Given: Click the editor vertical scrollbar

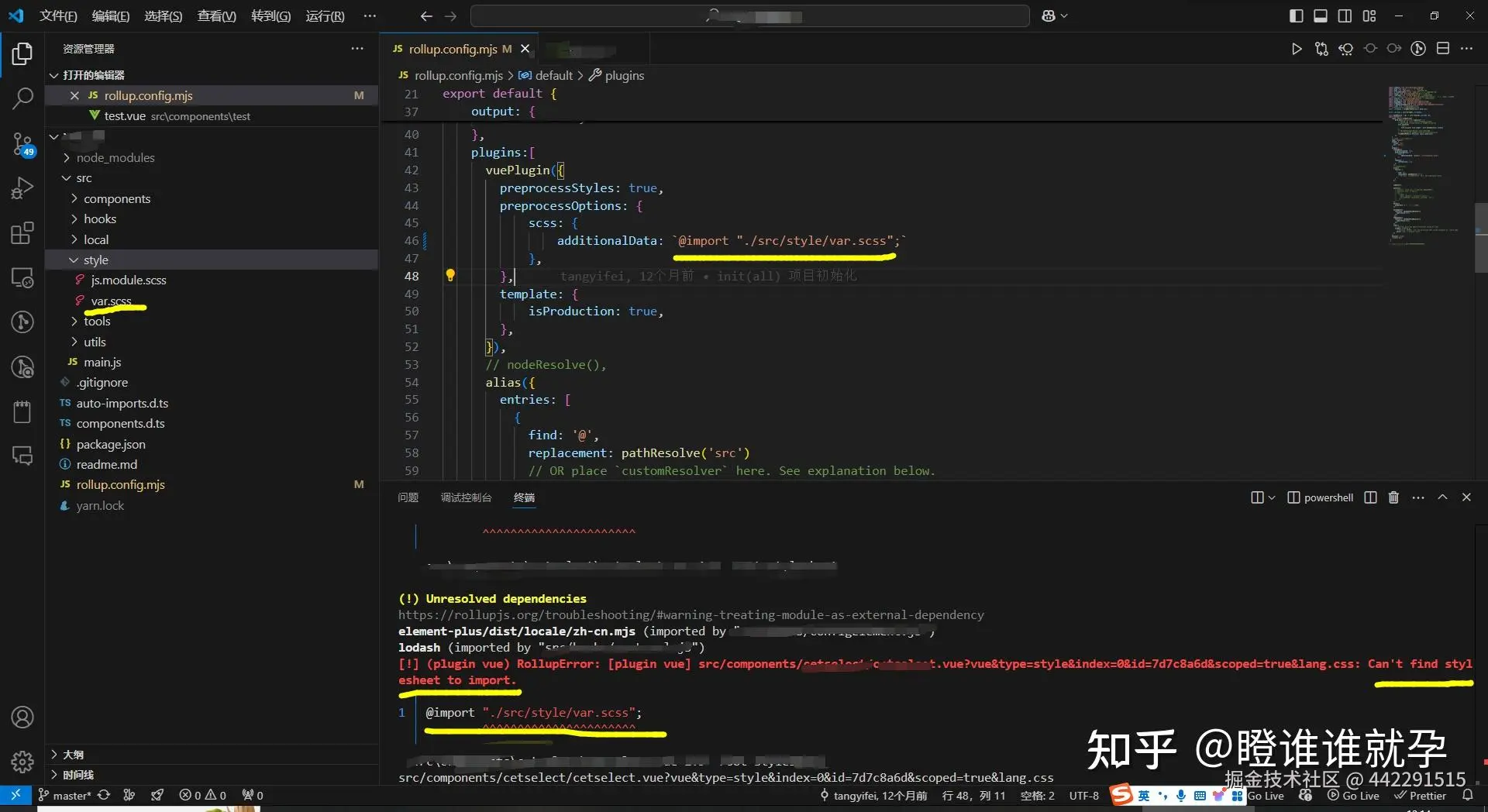Looking at the screenshot, I should [x=1481, y=237].
